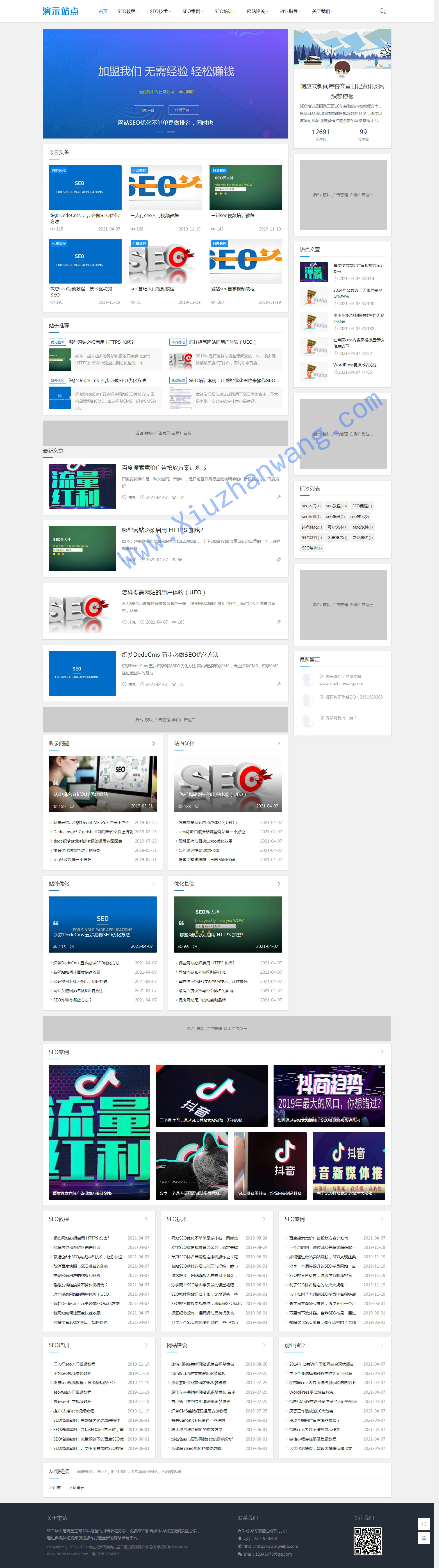Click the tag icon on 织梦DedeCms 五步必做SEO优化方法 article
The image size is (439, 1568).
point(279,684)
